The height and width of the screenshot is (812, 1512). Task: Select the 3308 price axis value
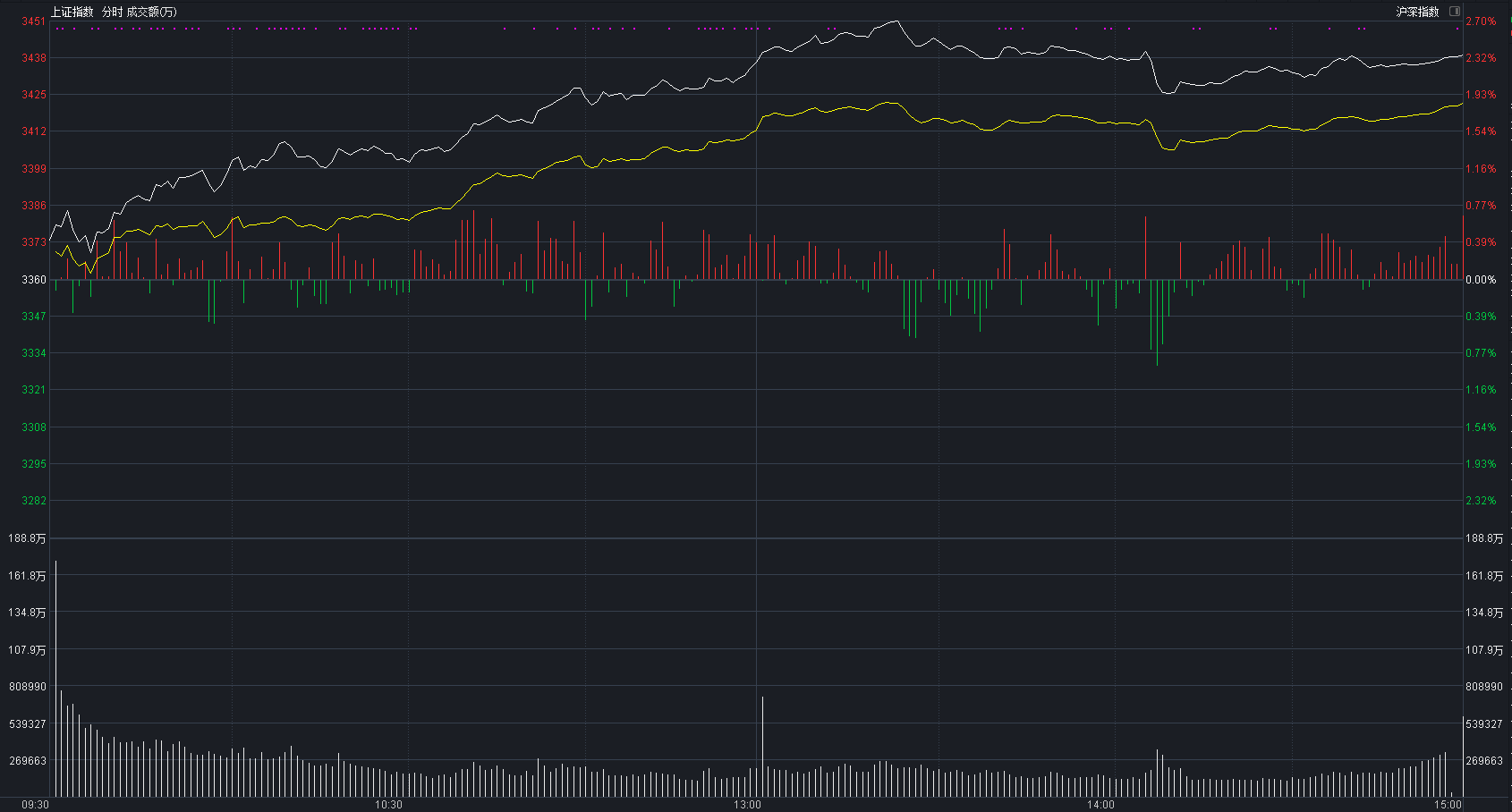34,427
